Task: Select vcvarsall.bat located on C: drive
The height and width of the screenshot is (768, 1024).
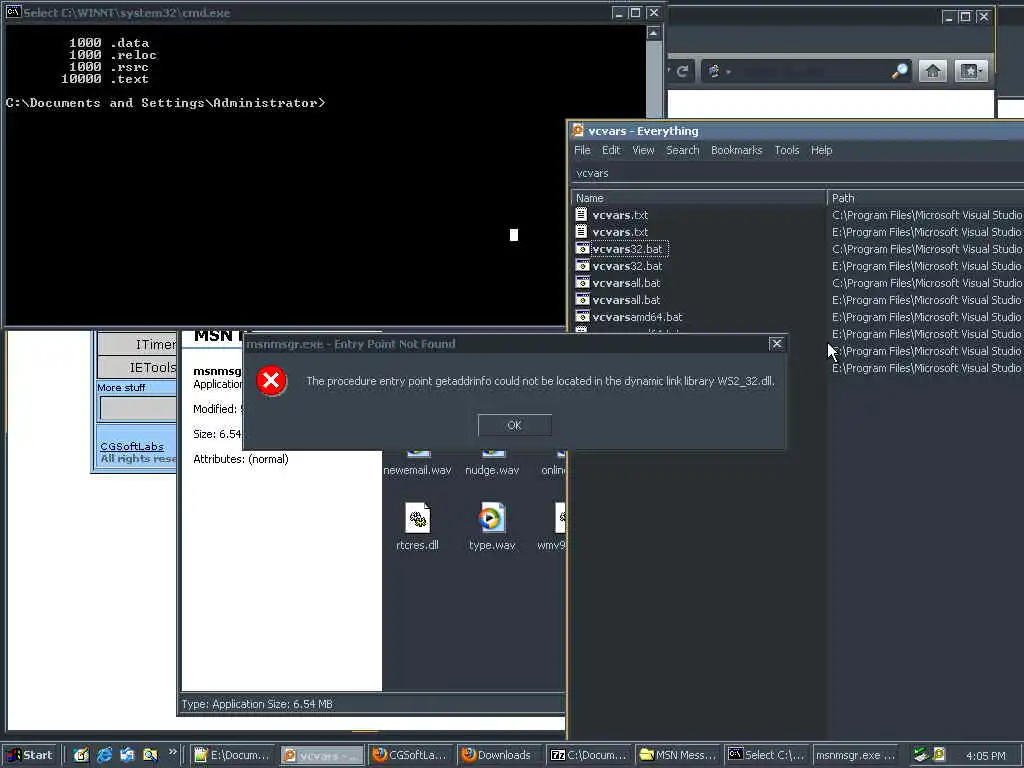Action: coord(626,283)
